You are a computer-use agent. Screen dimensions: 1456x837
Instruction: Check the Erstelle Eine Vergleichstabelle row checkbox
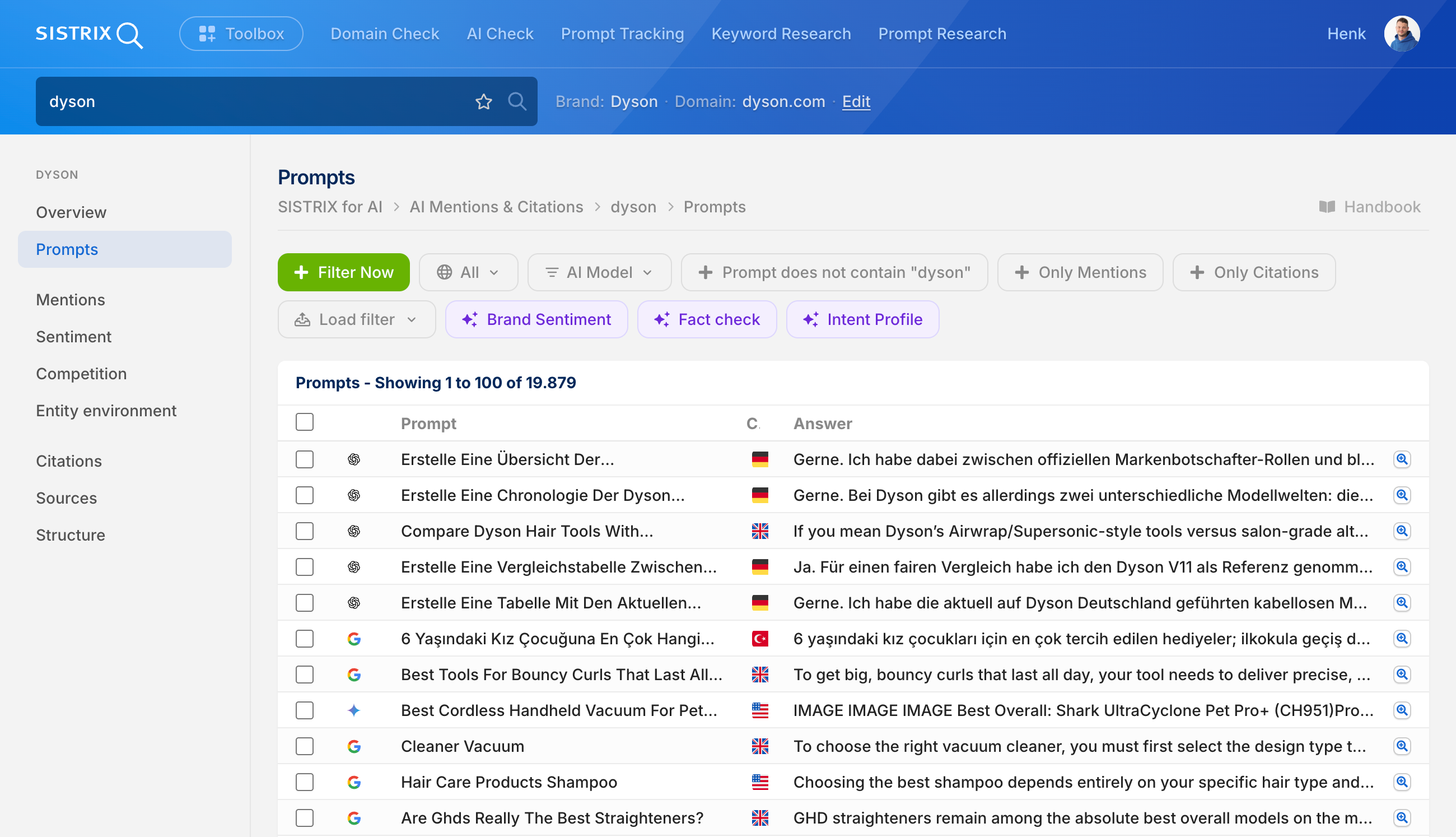pyautogui.click(x=305, y=567)
